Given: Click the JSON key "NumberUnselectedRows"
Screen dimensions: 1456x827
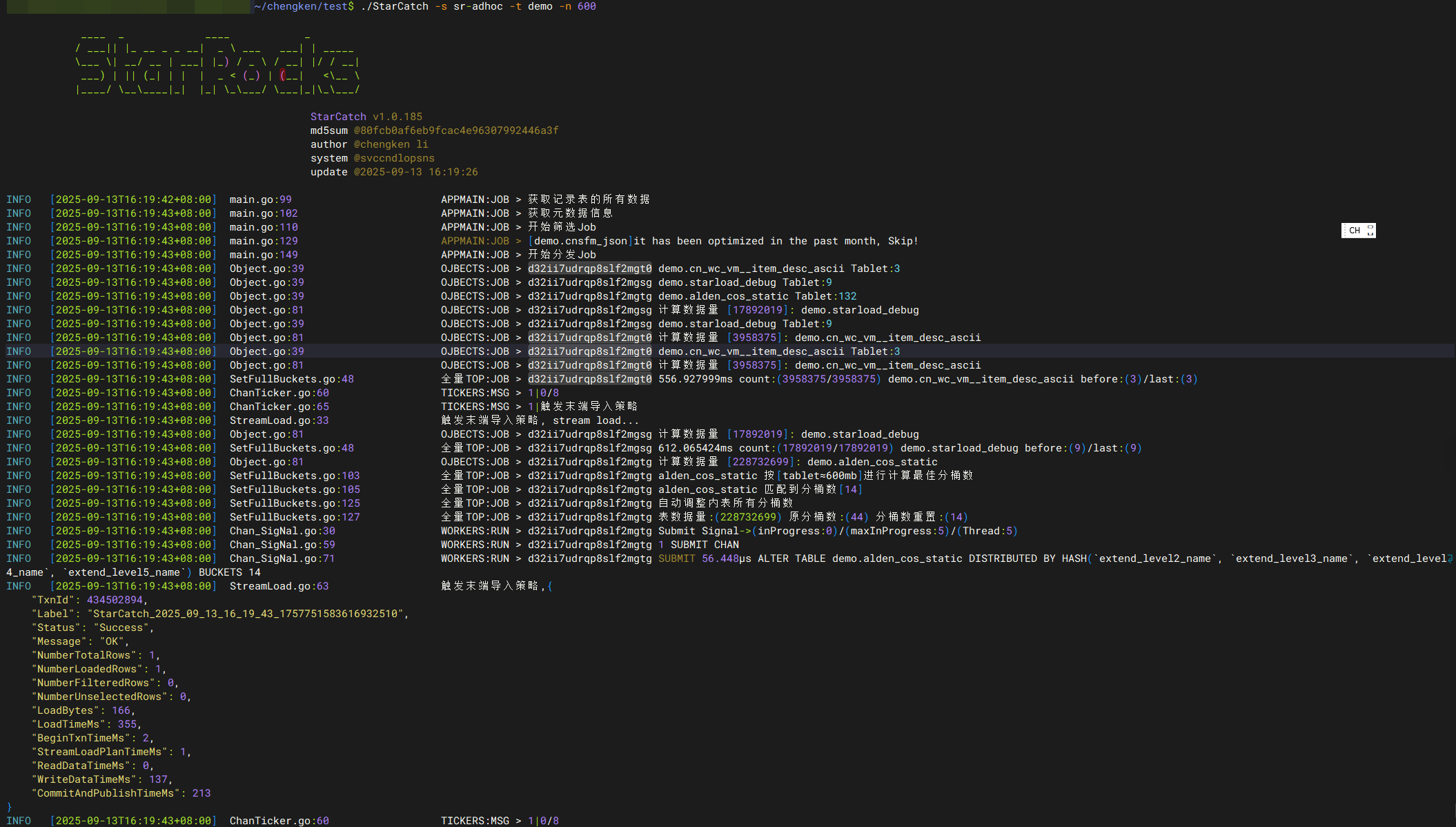Looking at the screenshot, I should [99, 697].
